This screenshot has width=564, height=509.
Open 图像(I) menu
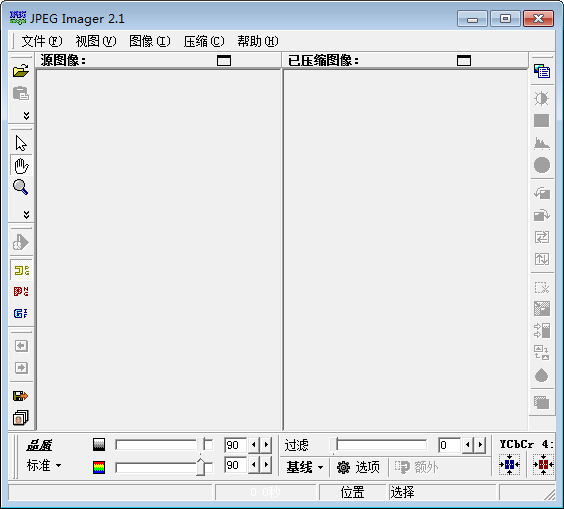point(150,41)
